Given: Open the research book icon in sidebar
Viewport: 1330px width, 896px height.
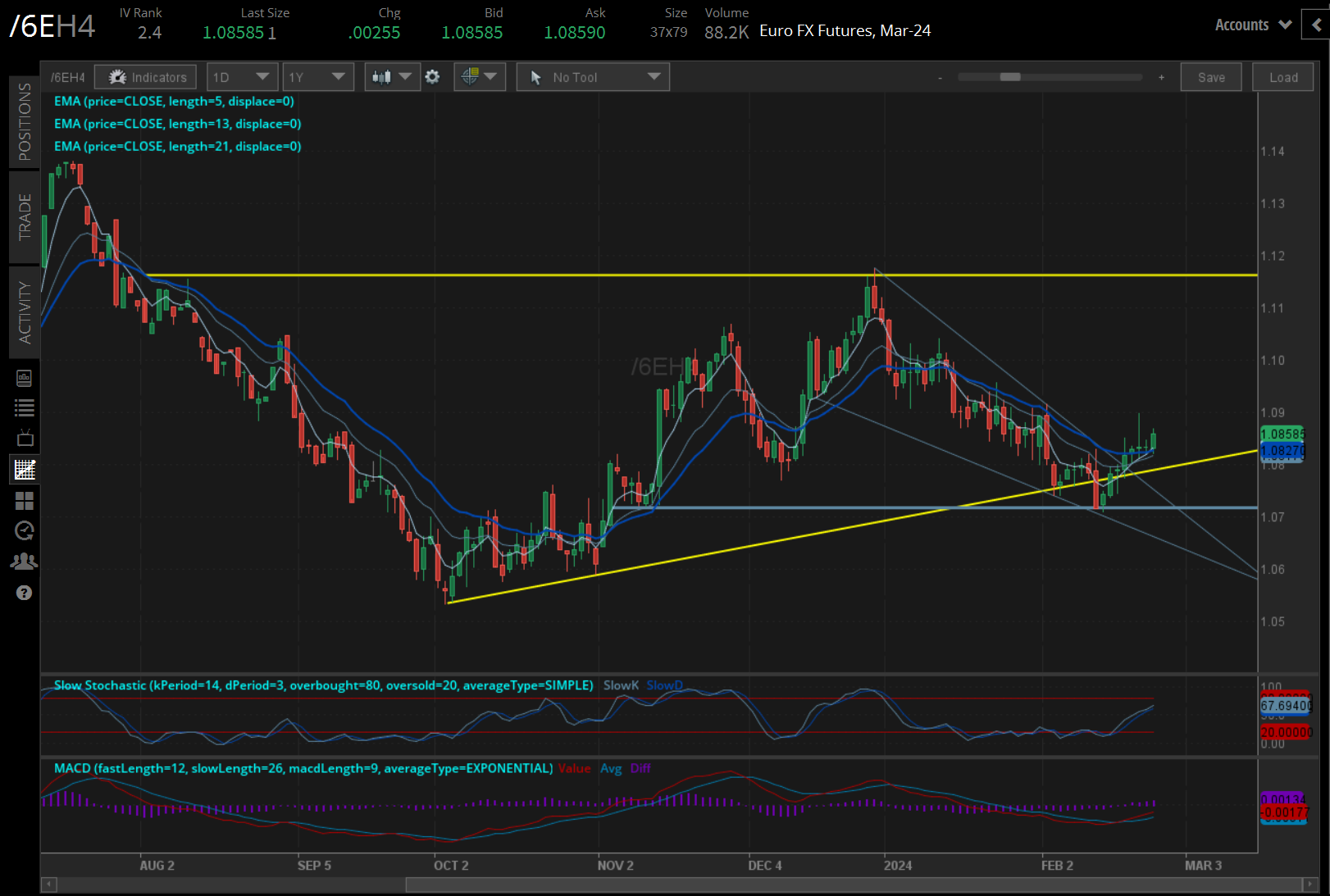Looking at the screenshot, I should click(x=24, y=378).
